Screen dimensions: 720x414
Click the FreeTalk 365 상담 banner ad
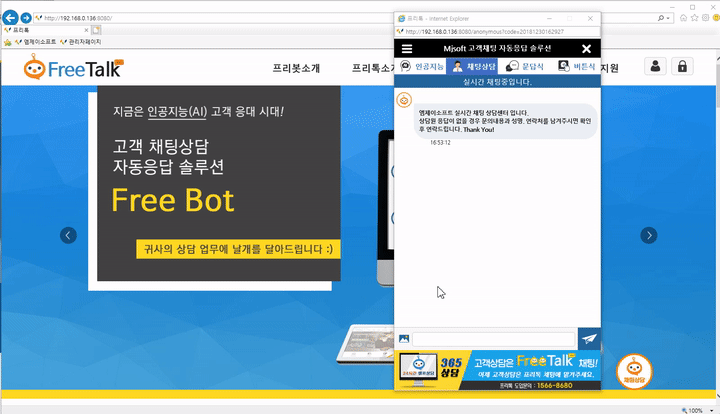pyautogui.click(x=497, y=370)
